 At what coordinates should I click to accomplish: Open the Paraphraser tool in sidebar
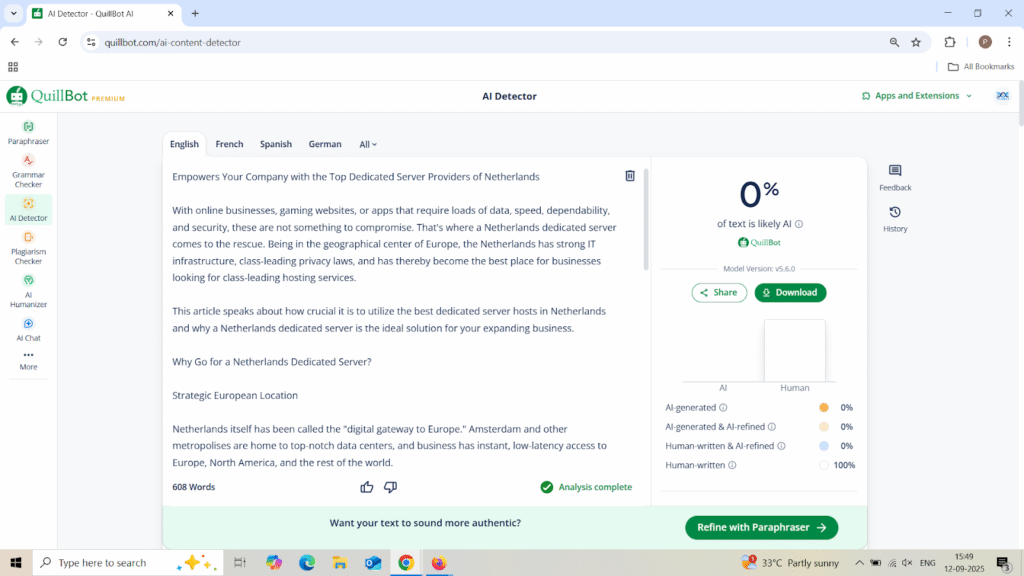tap(28, 132)
